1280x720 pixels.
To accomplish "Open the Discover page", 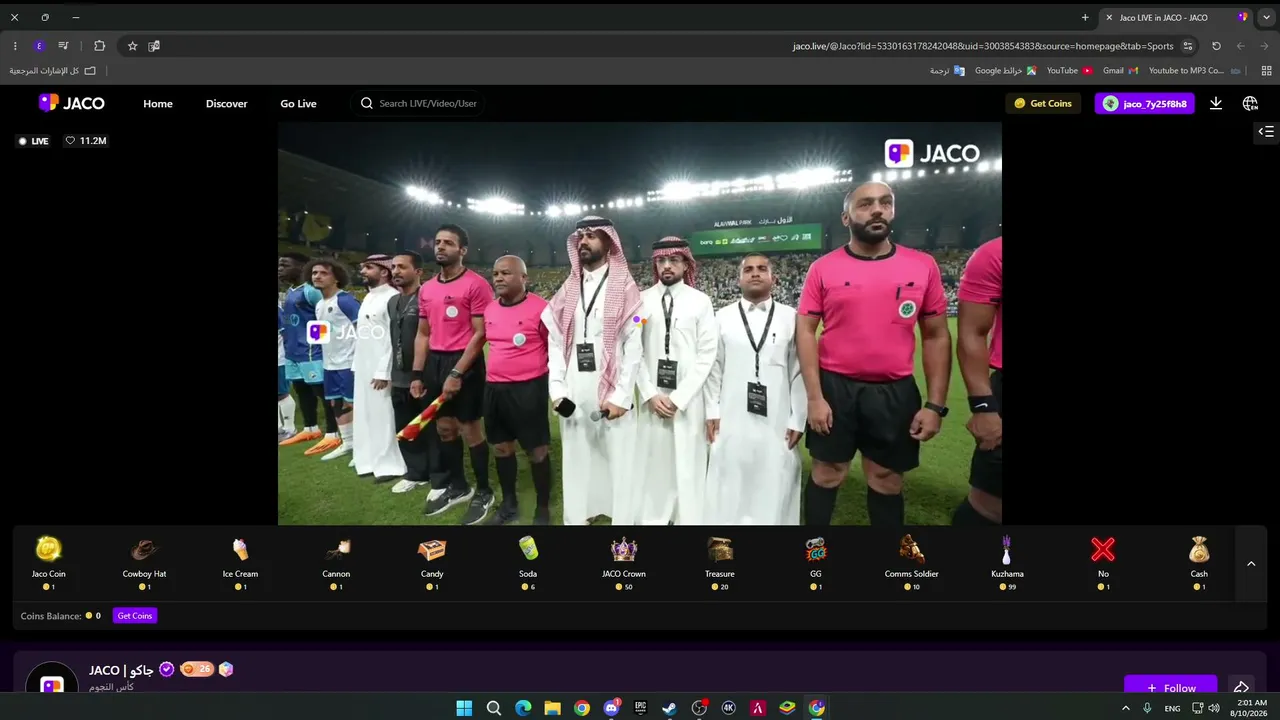I will pos(227,103).
